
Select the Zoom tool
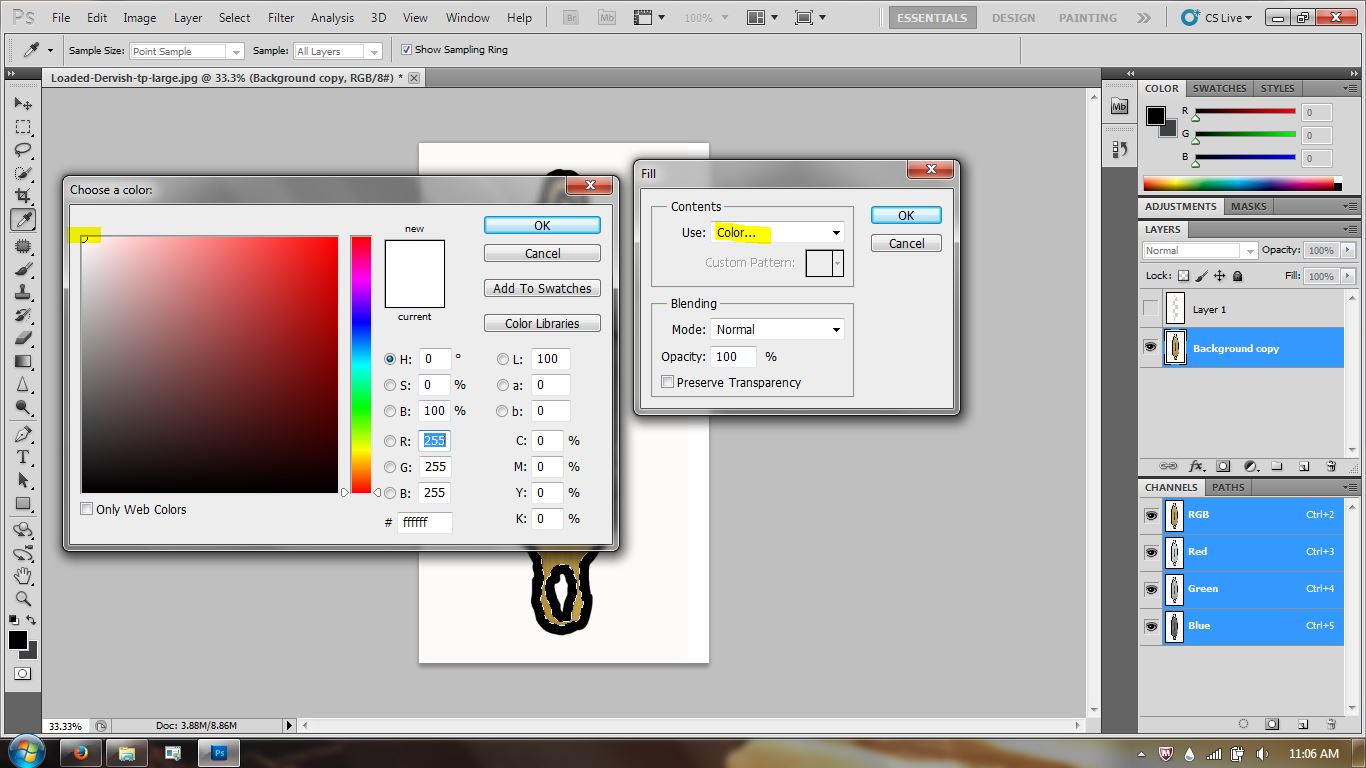point(23,600)
